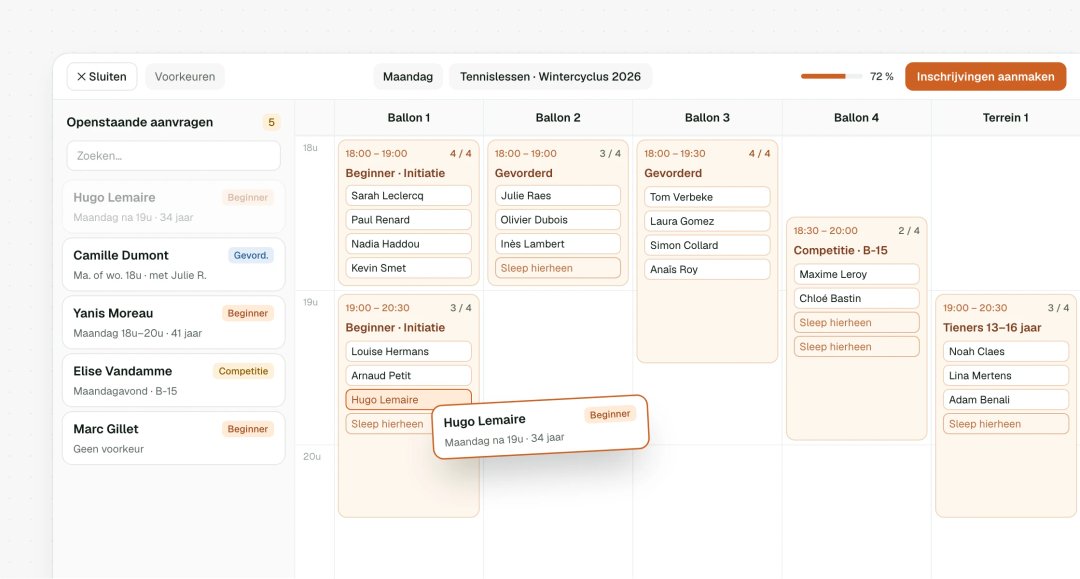Viewport: 1080px width, 579px height.
Task: Select player Julie Raes
Action: 558,196
